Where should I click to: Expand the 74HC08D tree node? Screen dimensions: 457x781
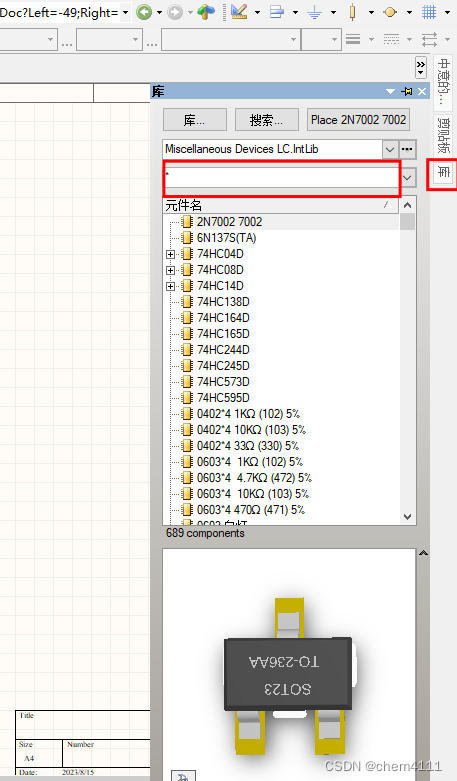tap(171, 270)
